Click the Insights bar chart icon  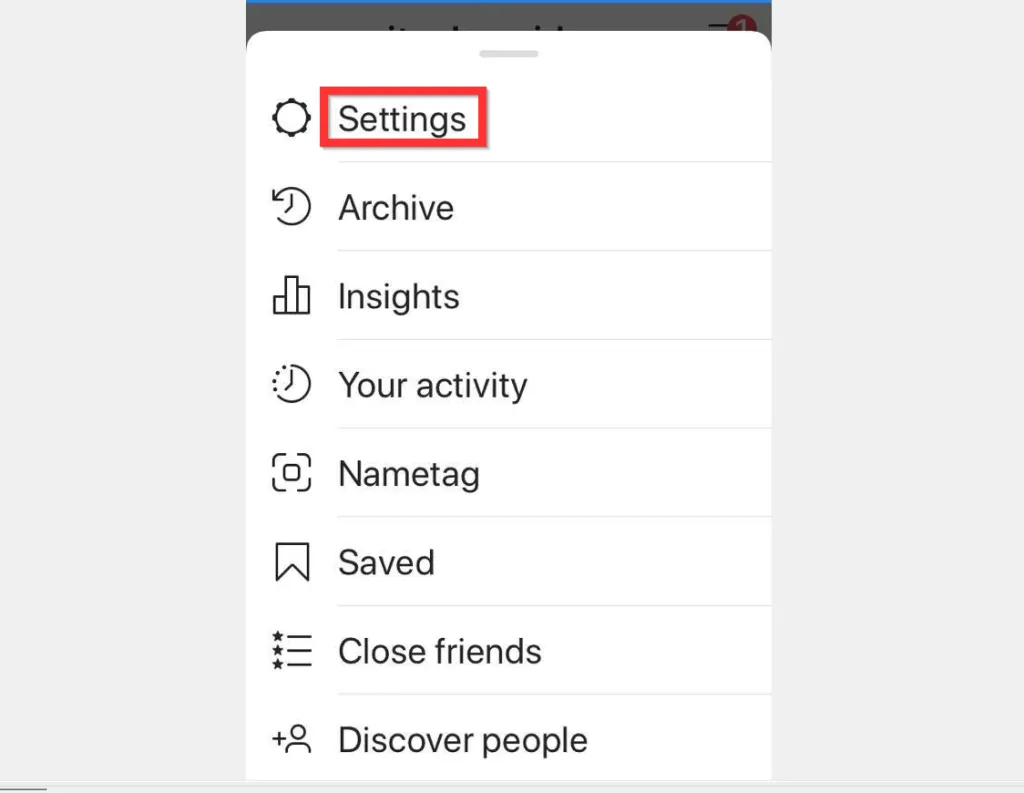[x=291, y=296]
